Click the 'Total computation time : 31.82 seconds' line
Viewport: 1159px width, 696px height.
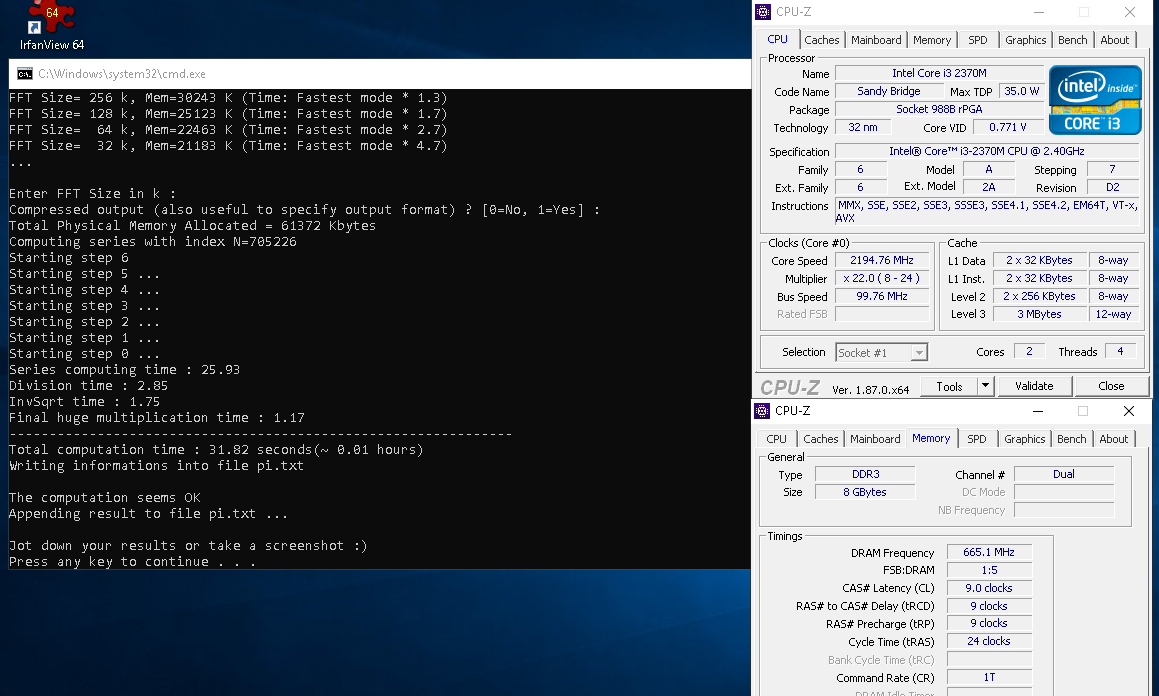pos(216,450)
